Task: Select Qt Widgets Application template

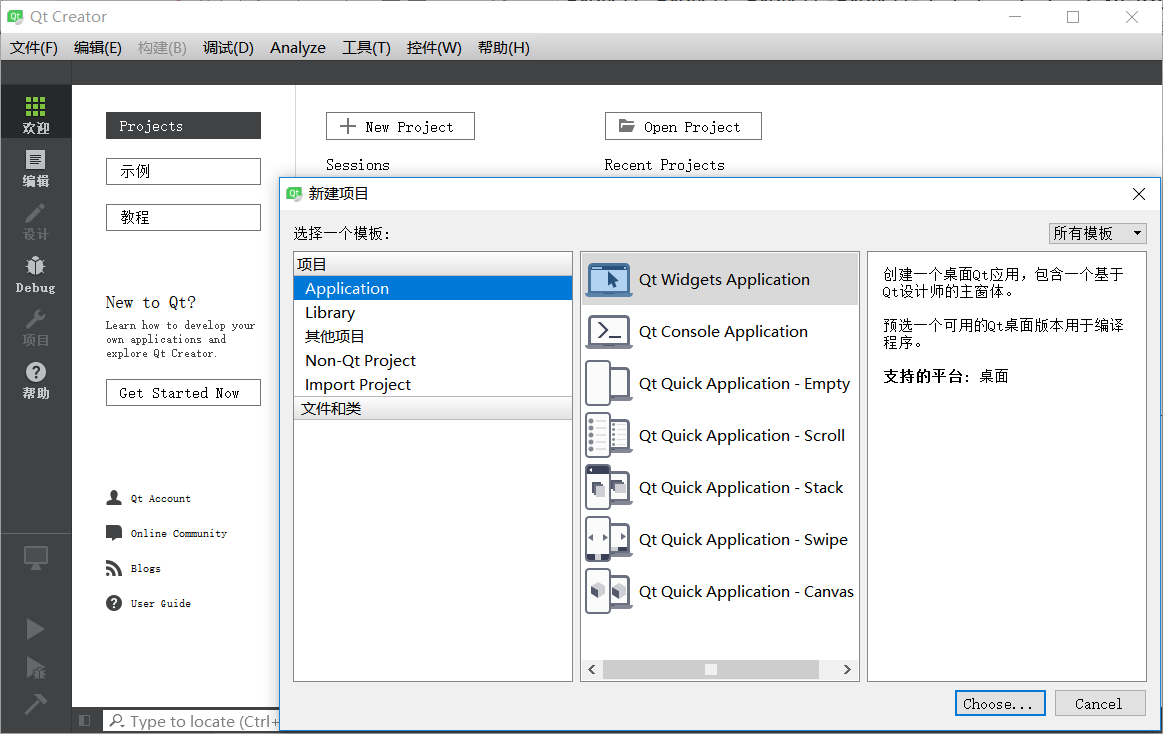Action: (x=723, y=280)
